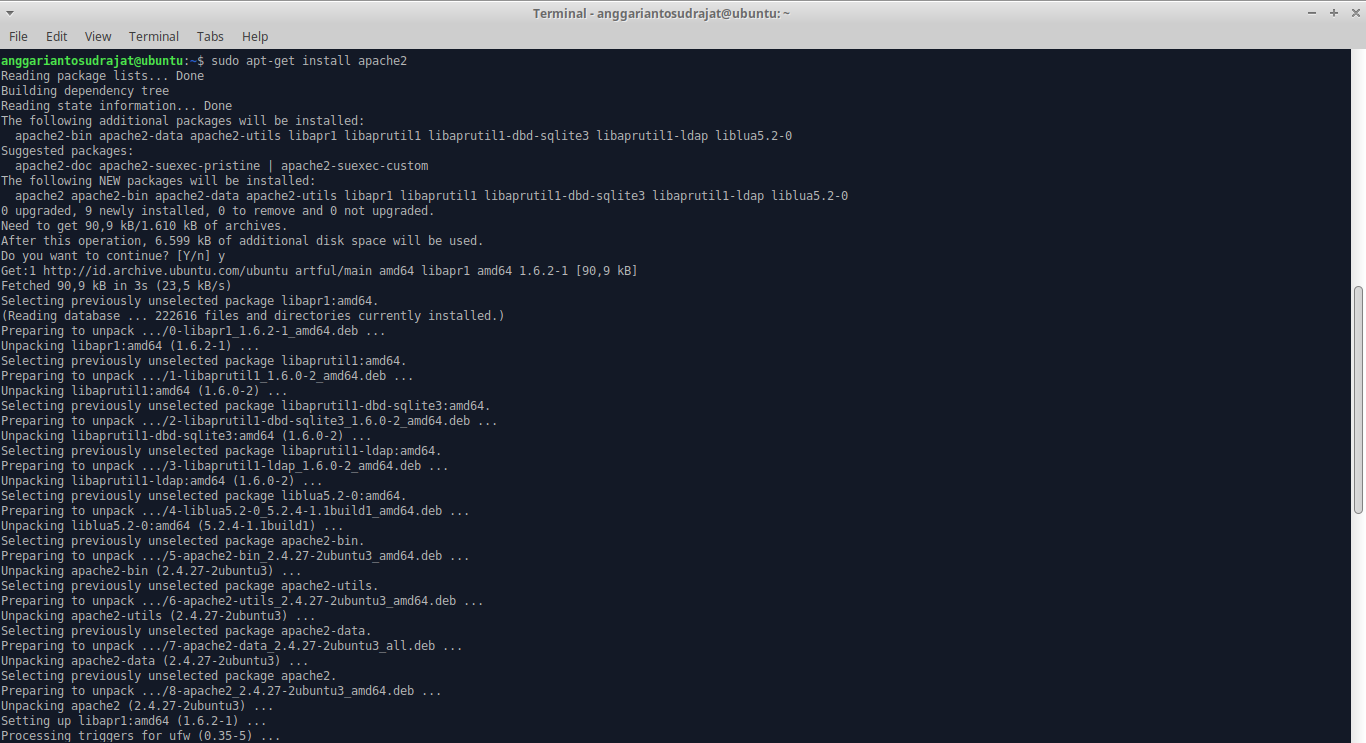The image size is (1366, 743).
Task: Click 'Setting up libapr1:amd64 (1.6.2-1)' line
Action: click(x=134, y=721)
